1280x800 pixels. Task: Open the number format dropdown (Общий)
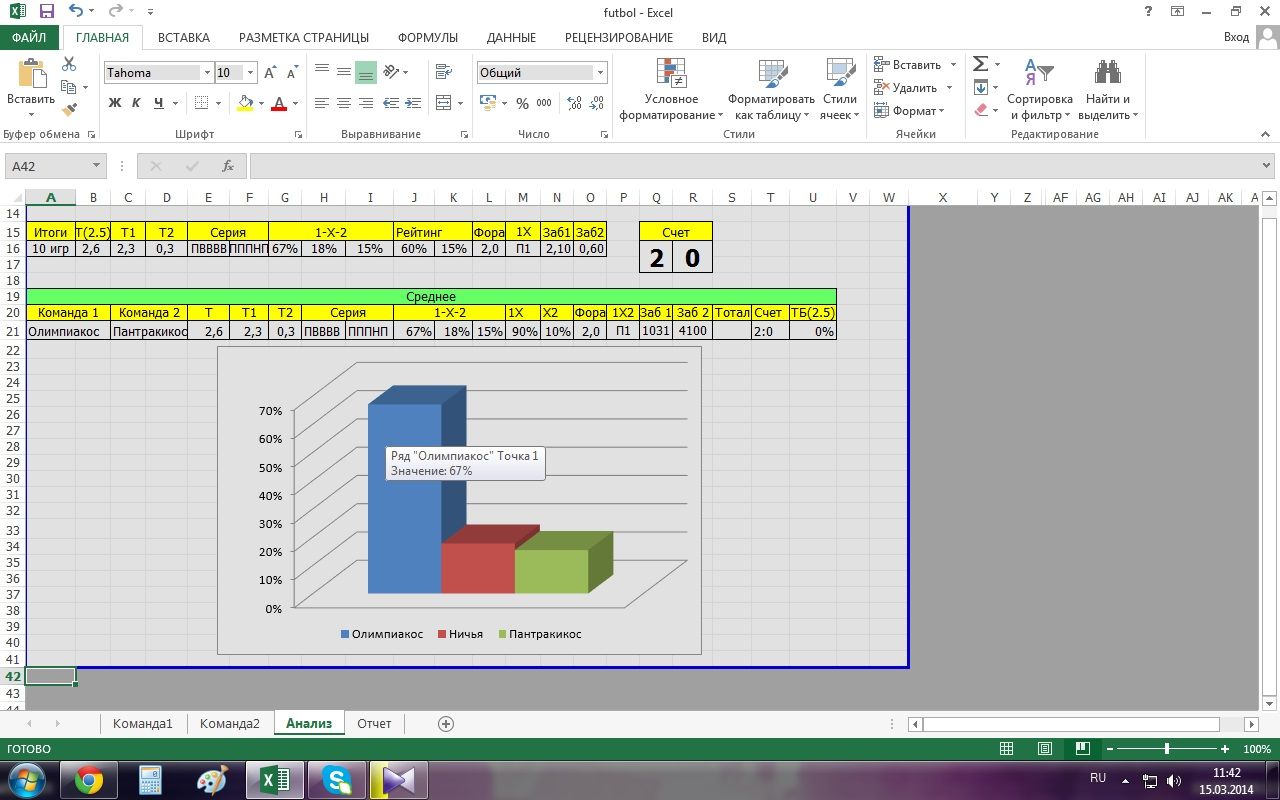[x=601, y=73]
